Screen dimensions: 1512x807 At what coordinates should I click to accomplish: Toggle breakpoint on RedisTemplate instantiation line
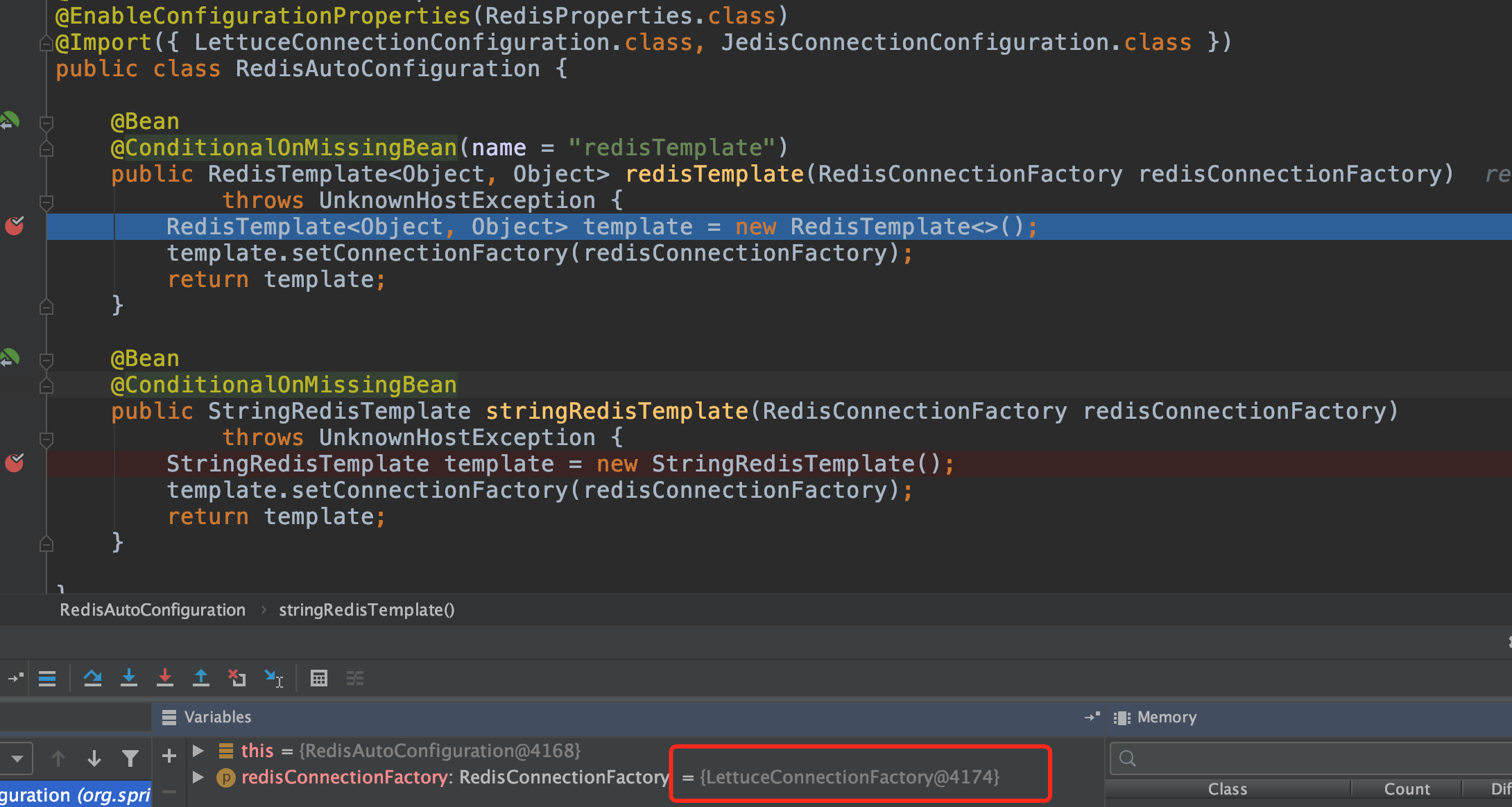coord(15,226)
